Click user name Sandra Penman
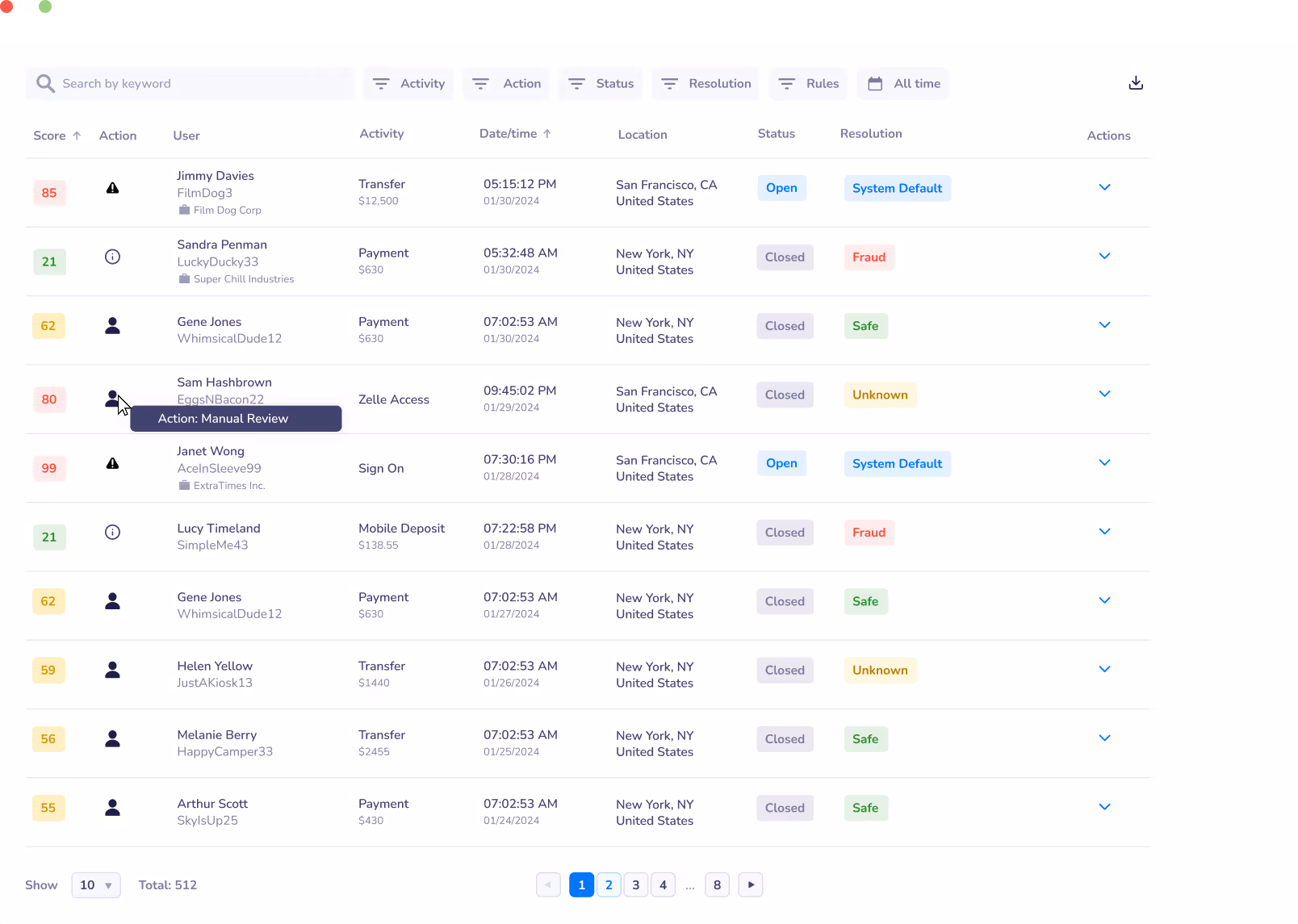This screenshot has height=924, width=1298. (222, 245)
